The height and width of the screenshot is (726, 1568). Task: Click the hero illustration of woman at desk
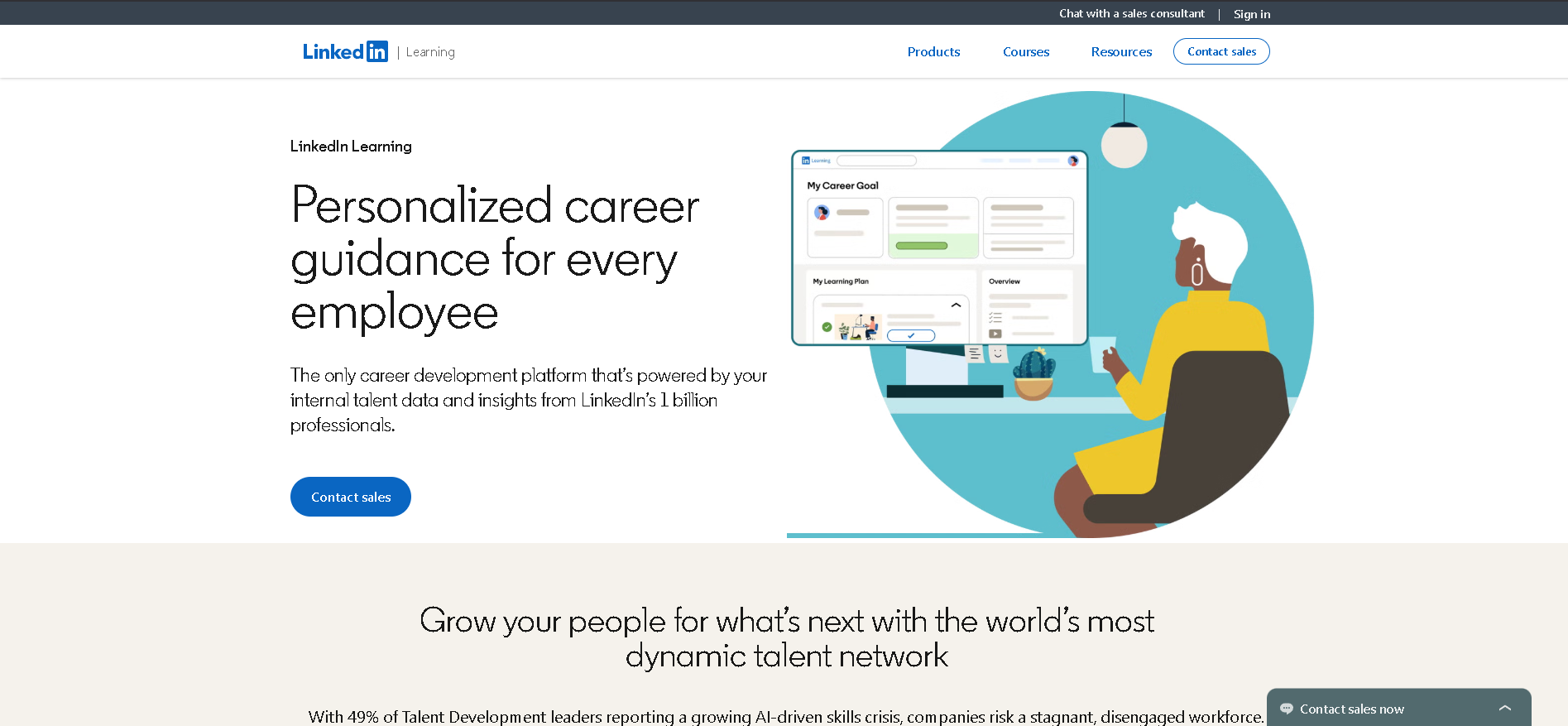click(x=1051, y=315)
